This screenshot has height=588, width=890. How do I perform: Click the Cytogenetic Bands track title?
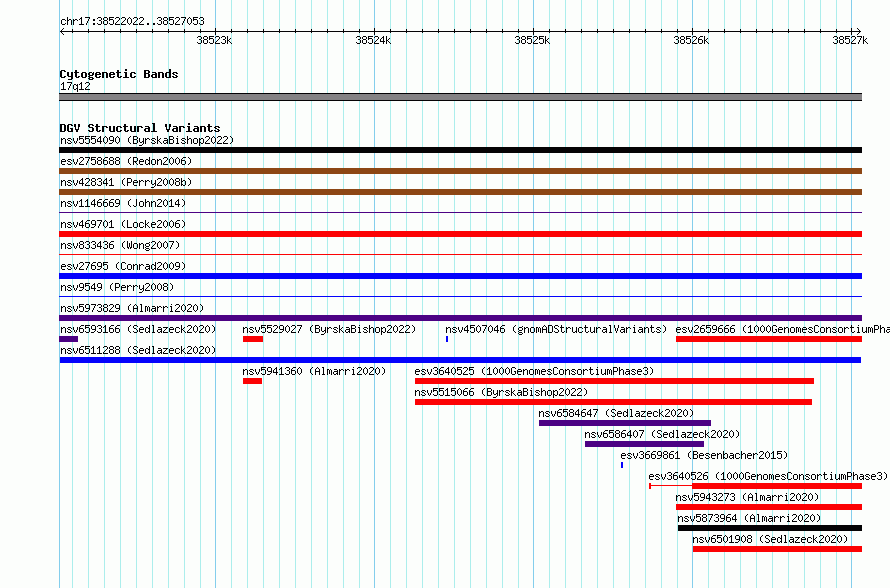tap(119, 74)
